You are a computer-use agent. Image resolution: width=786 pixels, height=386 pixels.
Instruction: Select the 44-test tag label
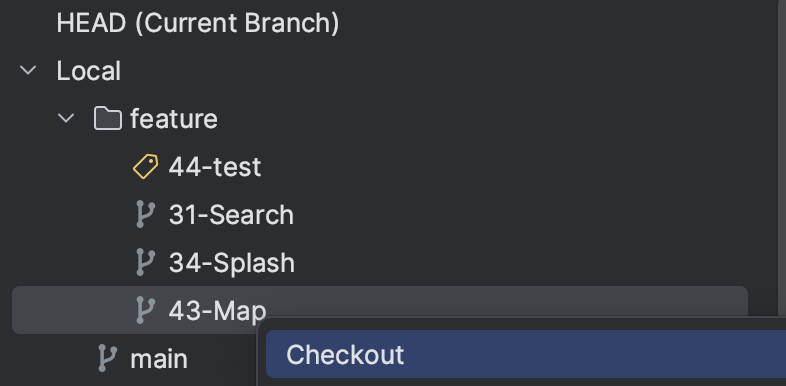[x=215, y=167]
